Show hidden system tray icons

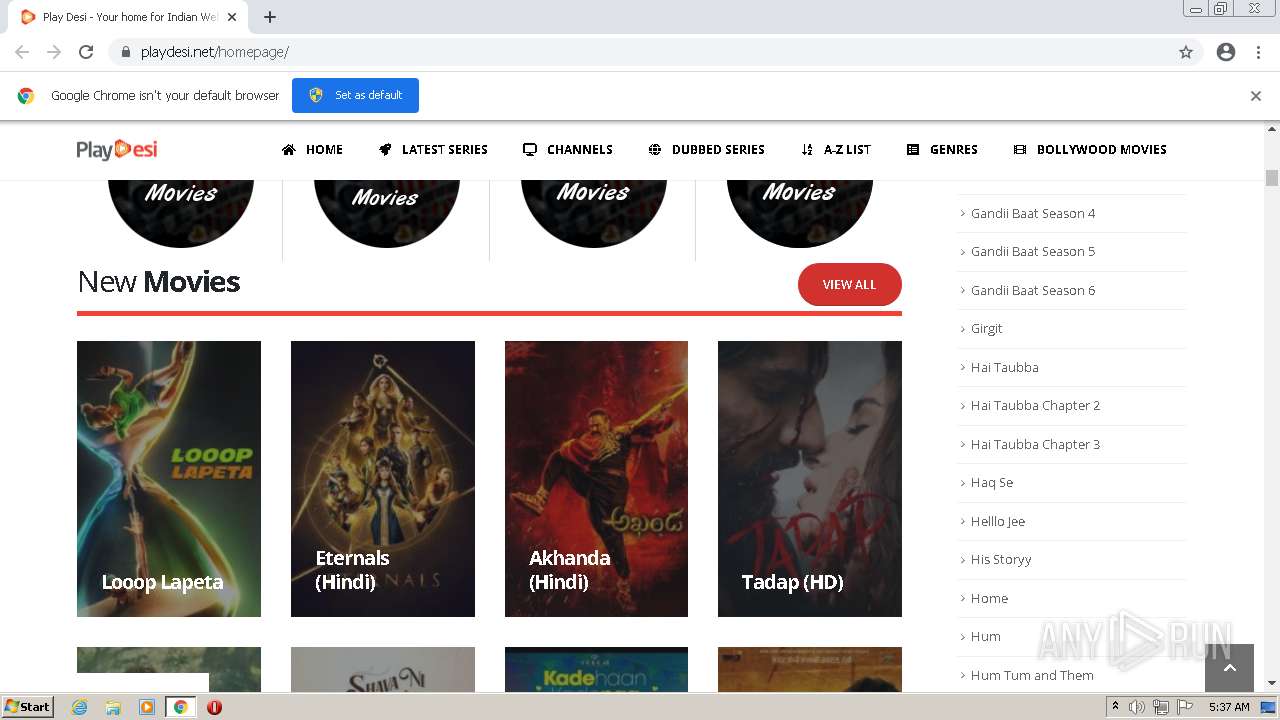pos(1115,707)
